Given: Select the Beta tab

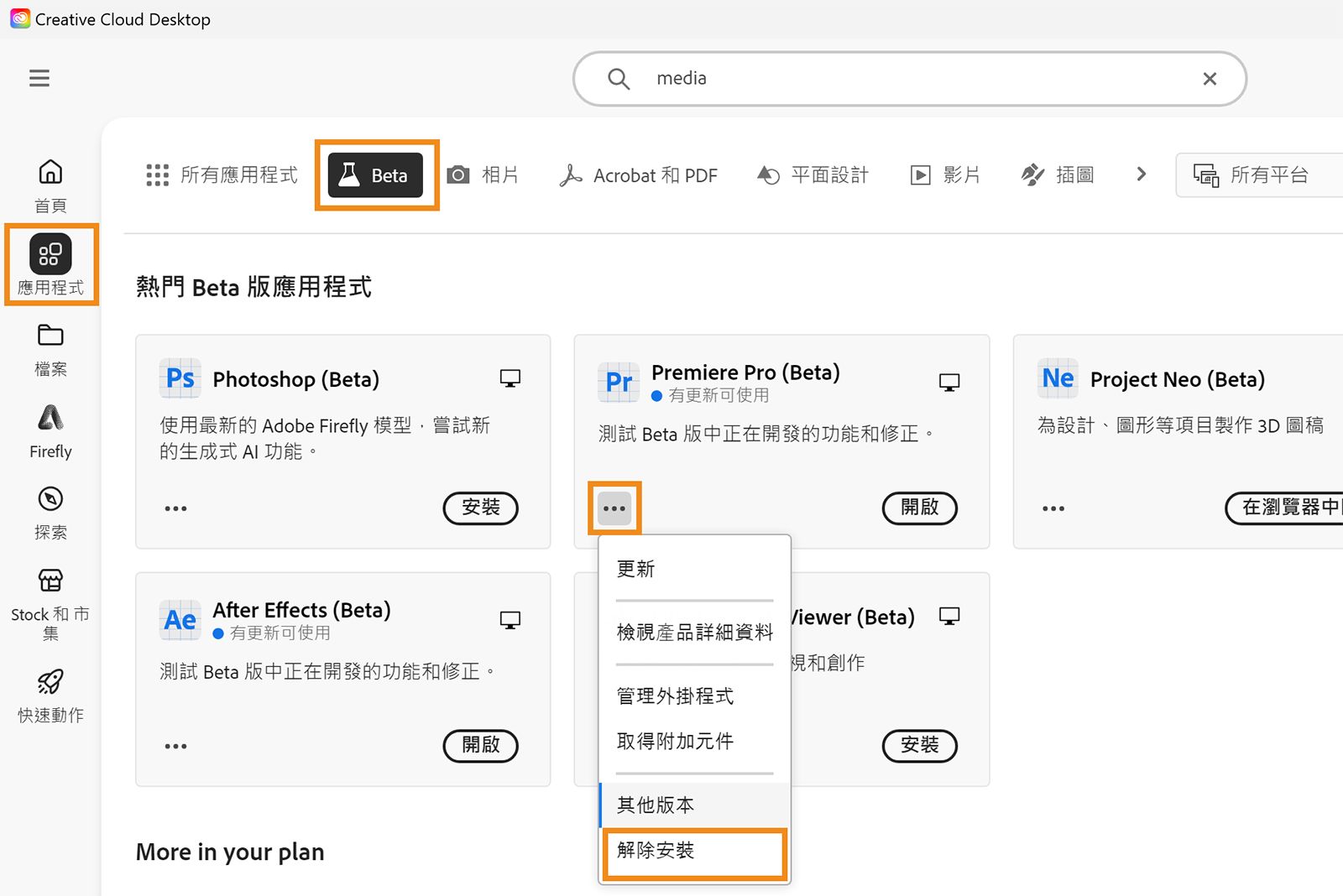Looking at the screenshot, I should coord(375,175).
